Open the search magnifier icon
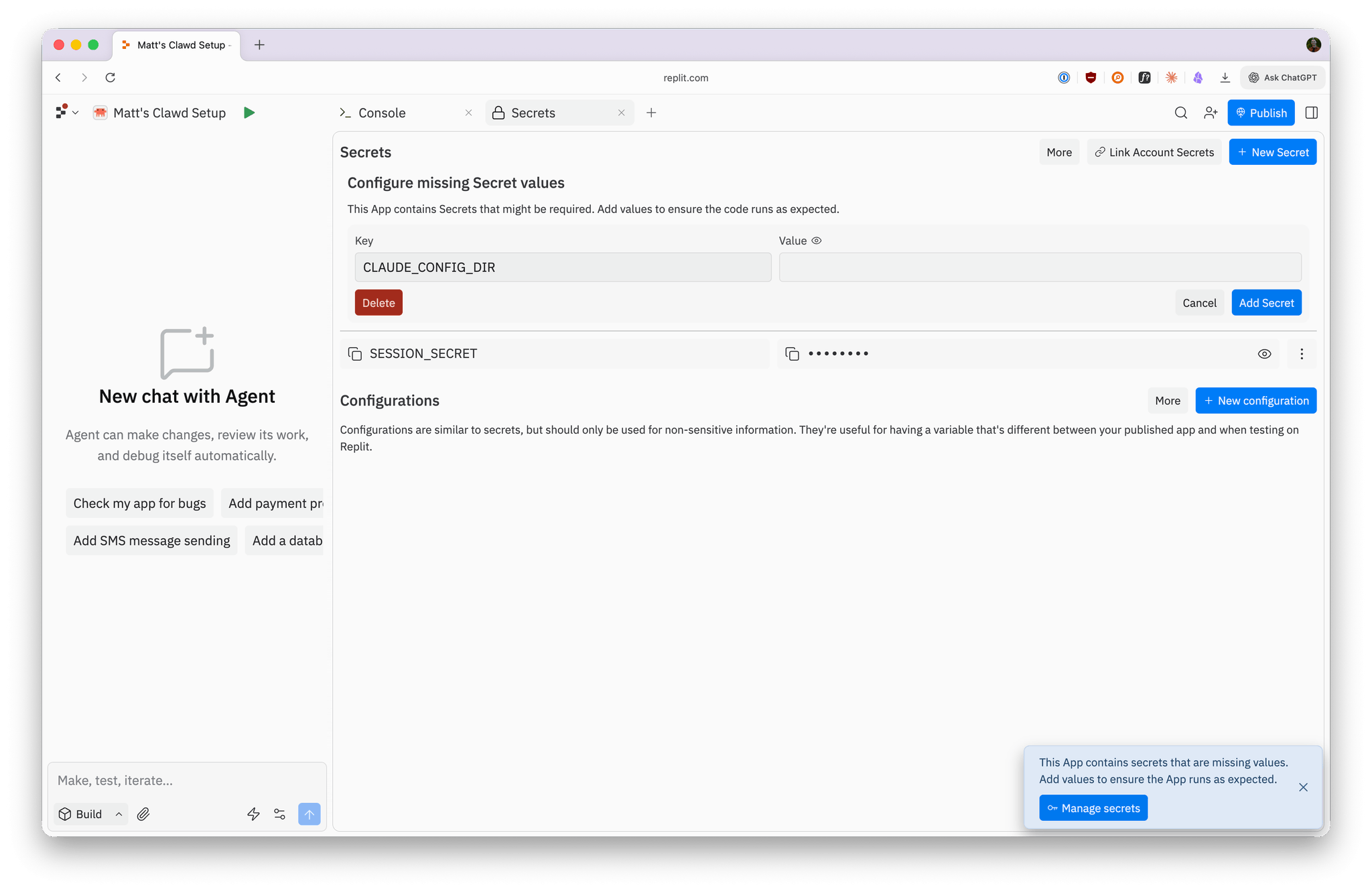Screen dimensions: 1372x892 coord(1180,113)
